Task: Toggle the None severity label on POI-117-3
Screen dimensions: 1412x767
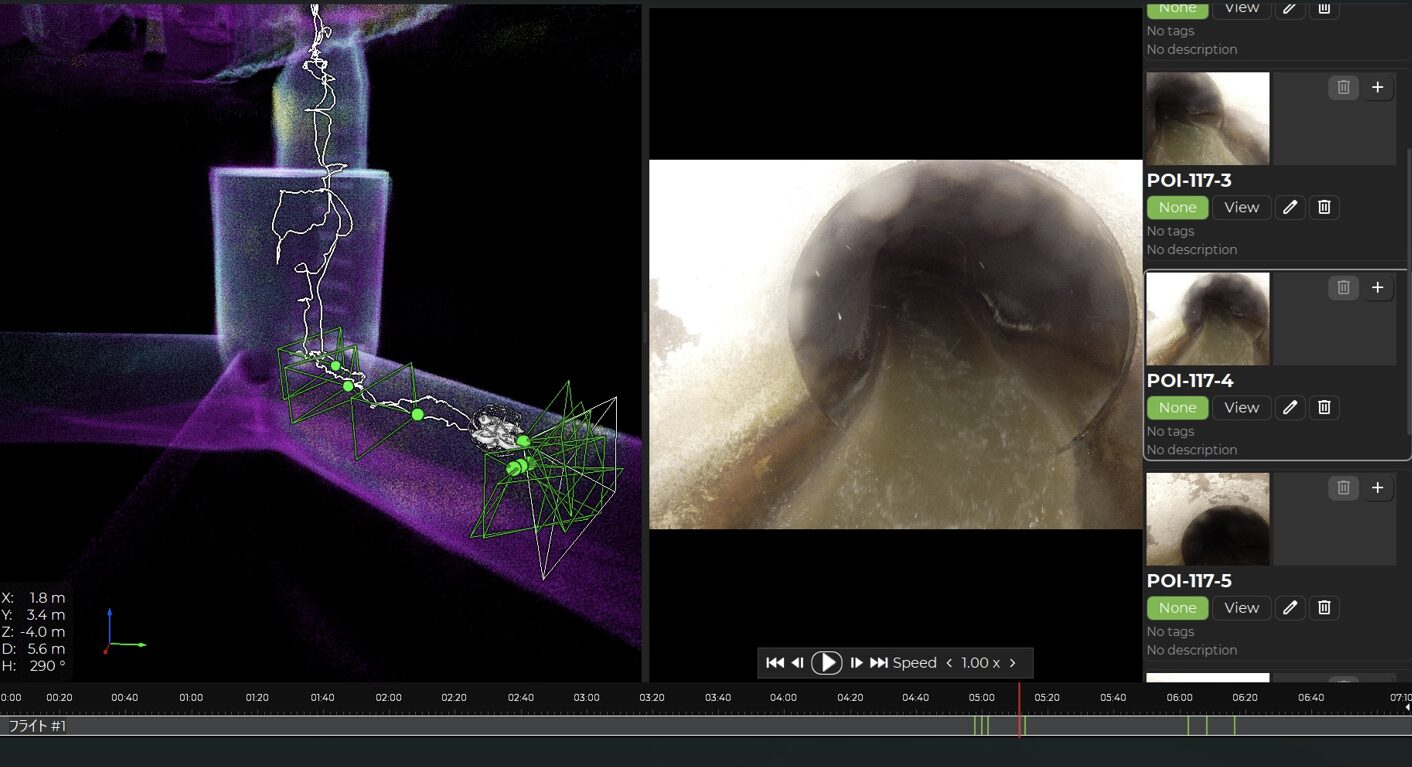Action: coord(1177,207)
